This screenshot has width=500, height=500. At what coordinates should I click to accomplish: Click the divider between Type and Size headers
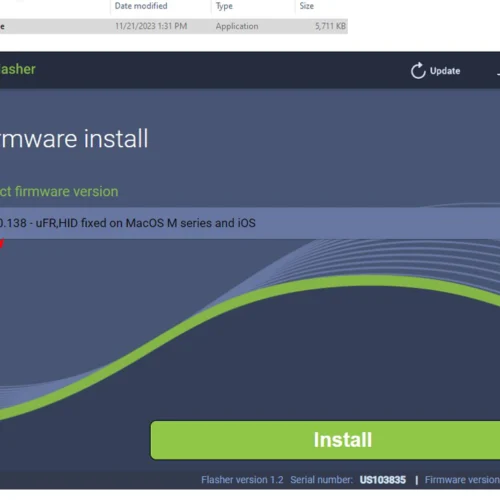tap(295, 6)
